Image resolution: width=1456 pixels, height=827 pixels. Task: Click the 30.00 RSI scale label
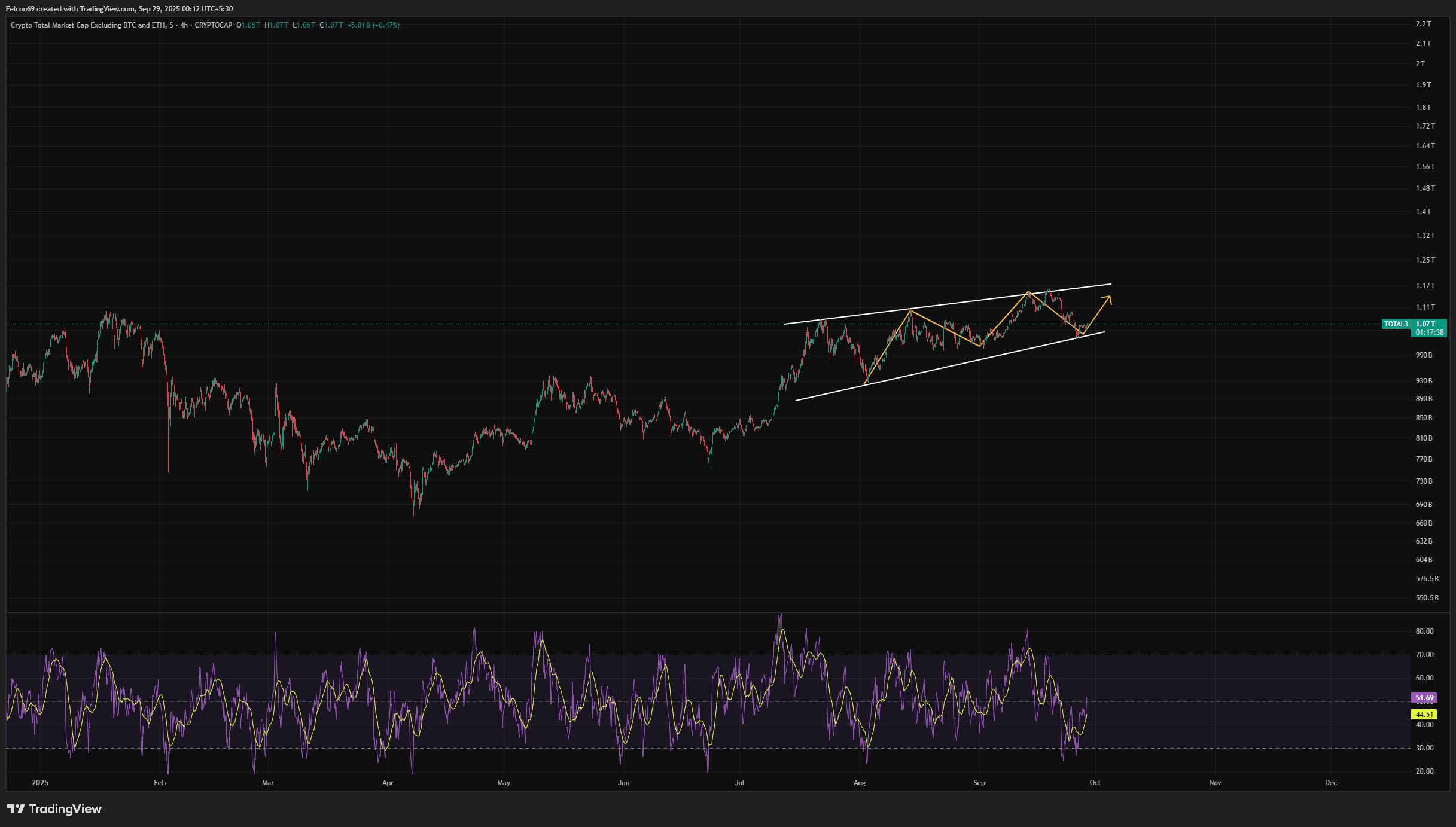point(1424,748)
